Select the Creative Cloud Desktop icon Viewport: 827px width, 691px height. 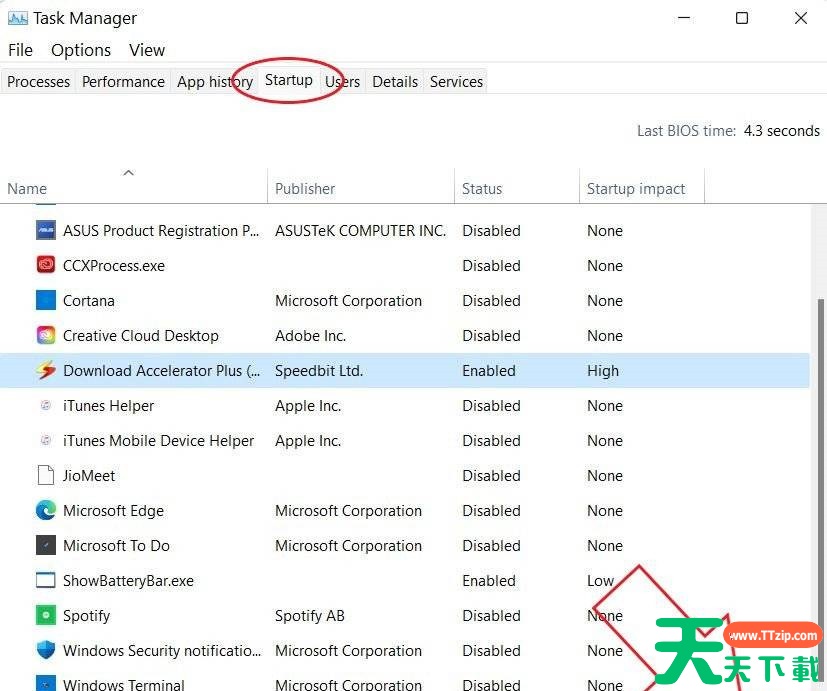click(x=46, y=335)
